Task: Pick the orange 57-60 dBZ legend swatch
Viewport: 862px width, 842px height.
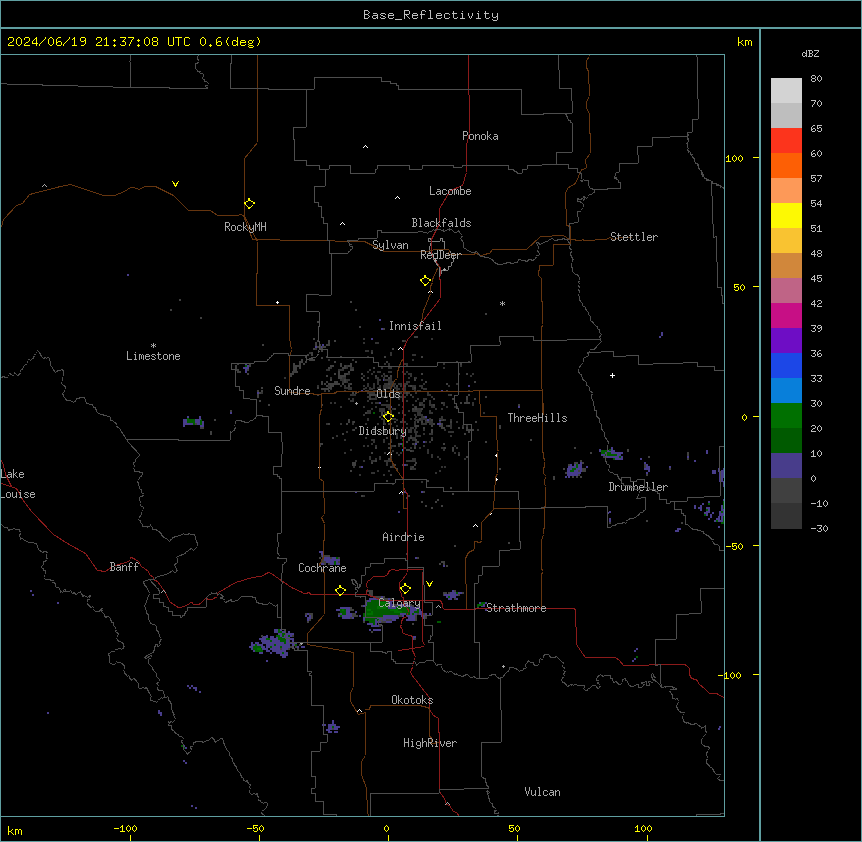Action: pyautogui.click(x=786, y=165)
